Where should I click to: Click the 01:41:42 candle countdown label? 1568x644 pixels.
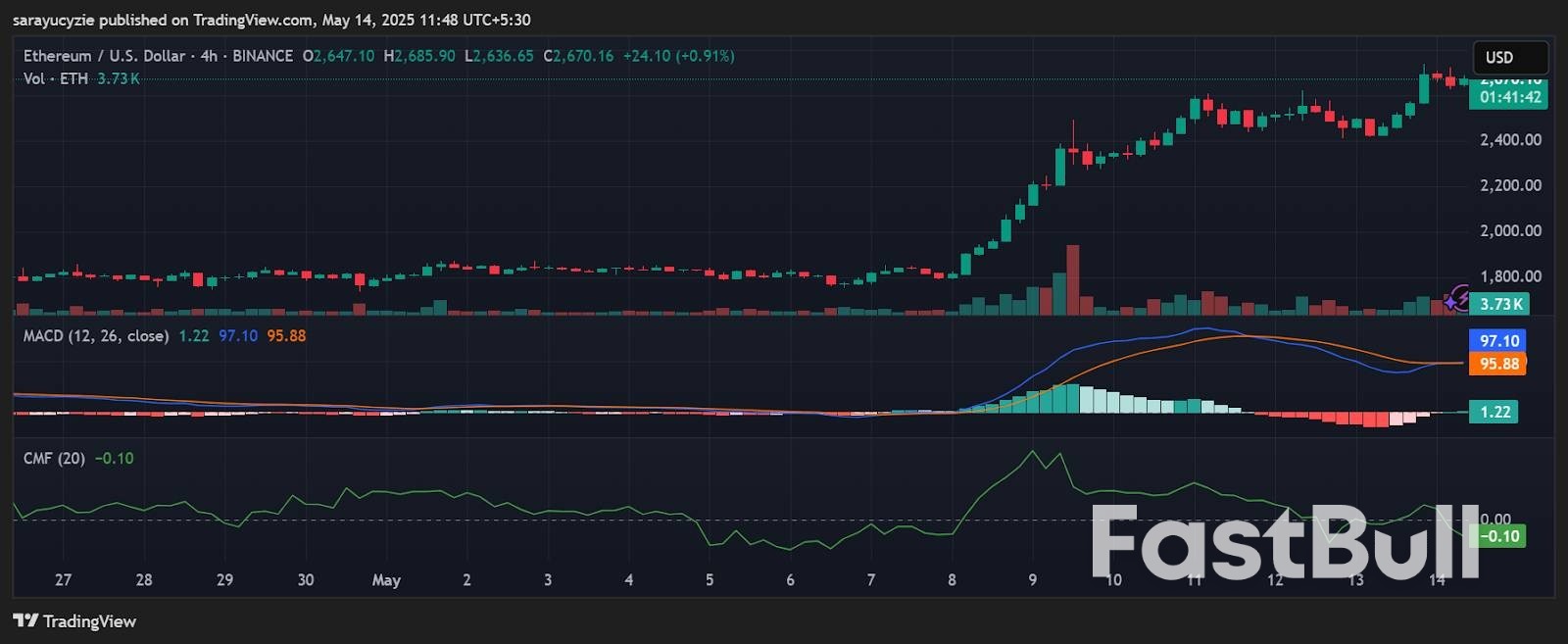click(1509, 97)
